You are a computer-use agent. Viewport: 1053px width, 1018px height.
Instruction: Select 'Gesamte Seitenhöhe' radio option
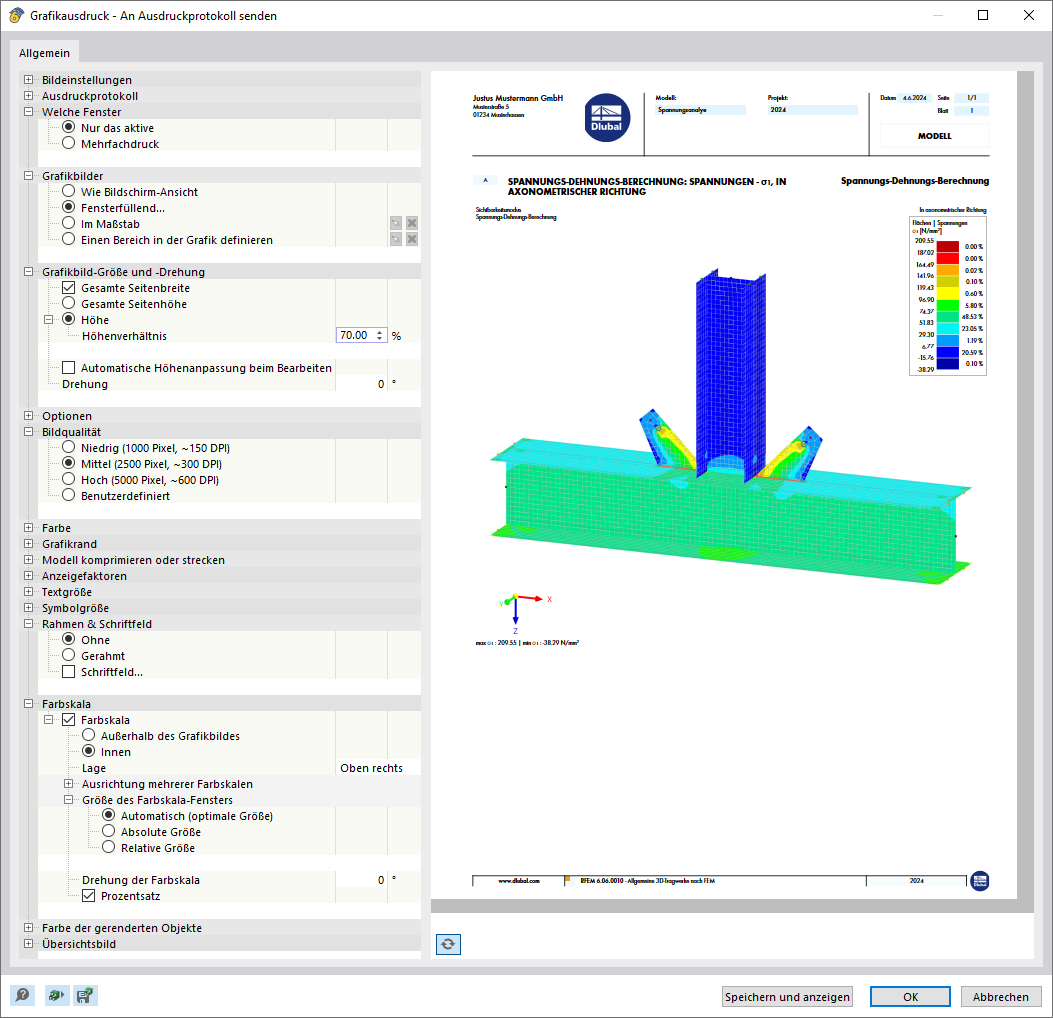68,303
